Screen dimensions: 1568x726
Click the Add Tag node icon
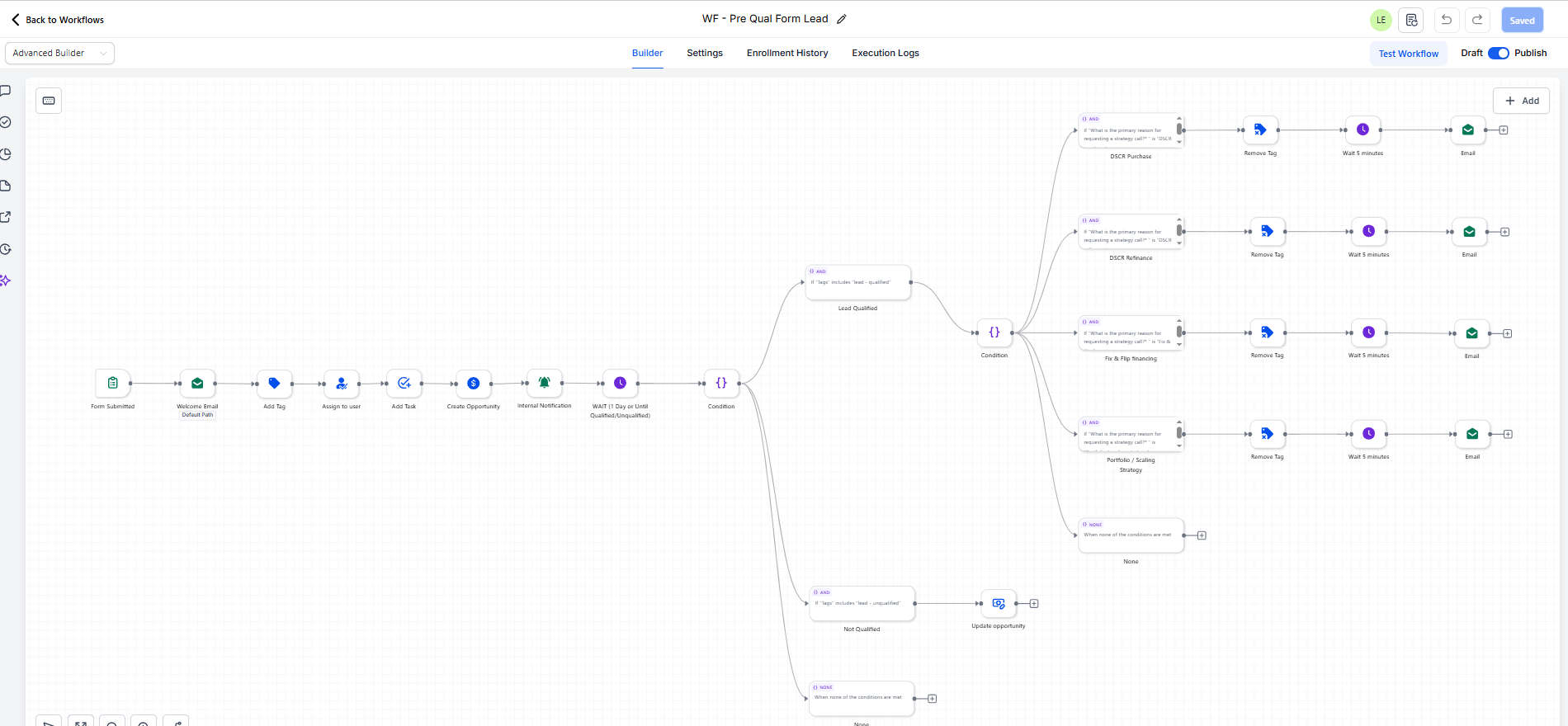point(274,383)
